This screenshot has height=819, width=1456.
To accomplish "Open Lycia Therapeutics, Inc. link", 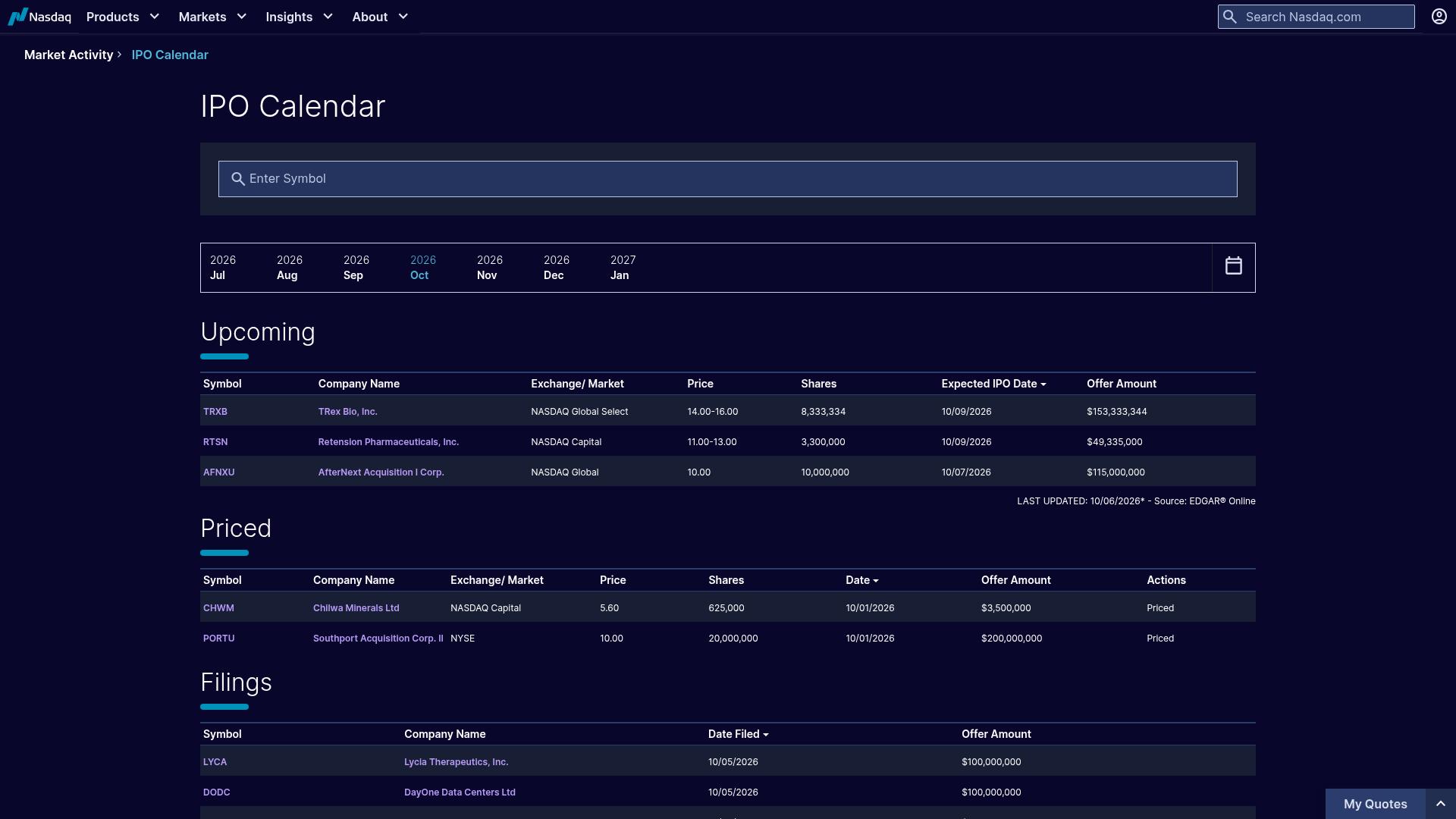I will pos(456,762).
